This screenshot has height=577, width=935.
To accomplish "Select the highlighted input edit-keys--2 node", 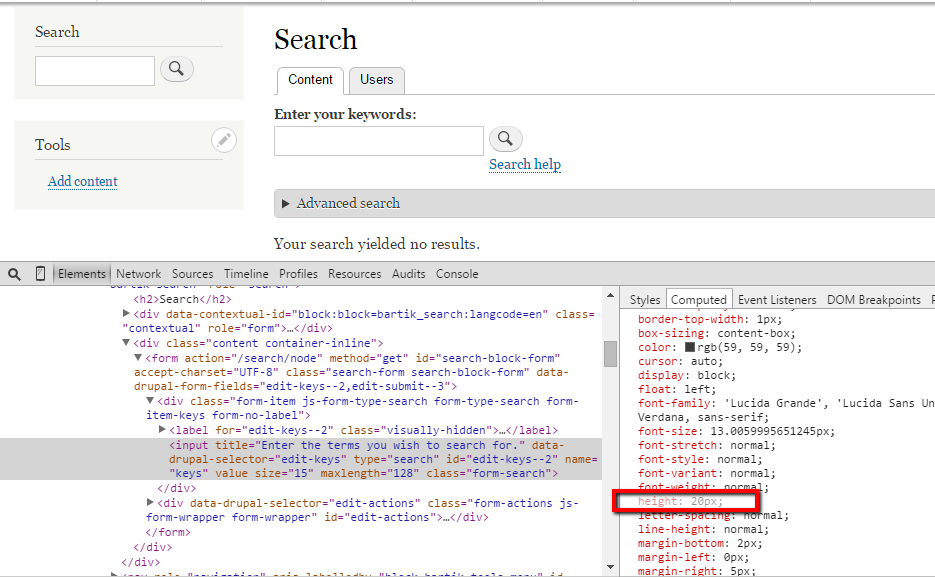I will [x=301, y=459].
